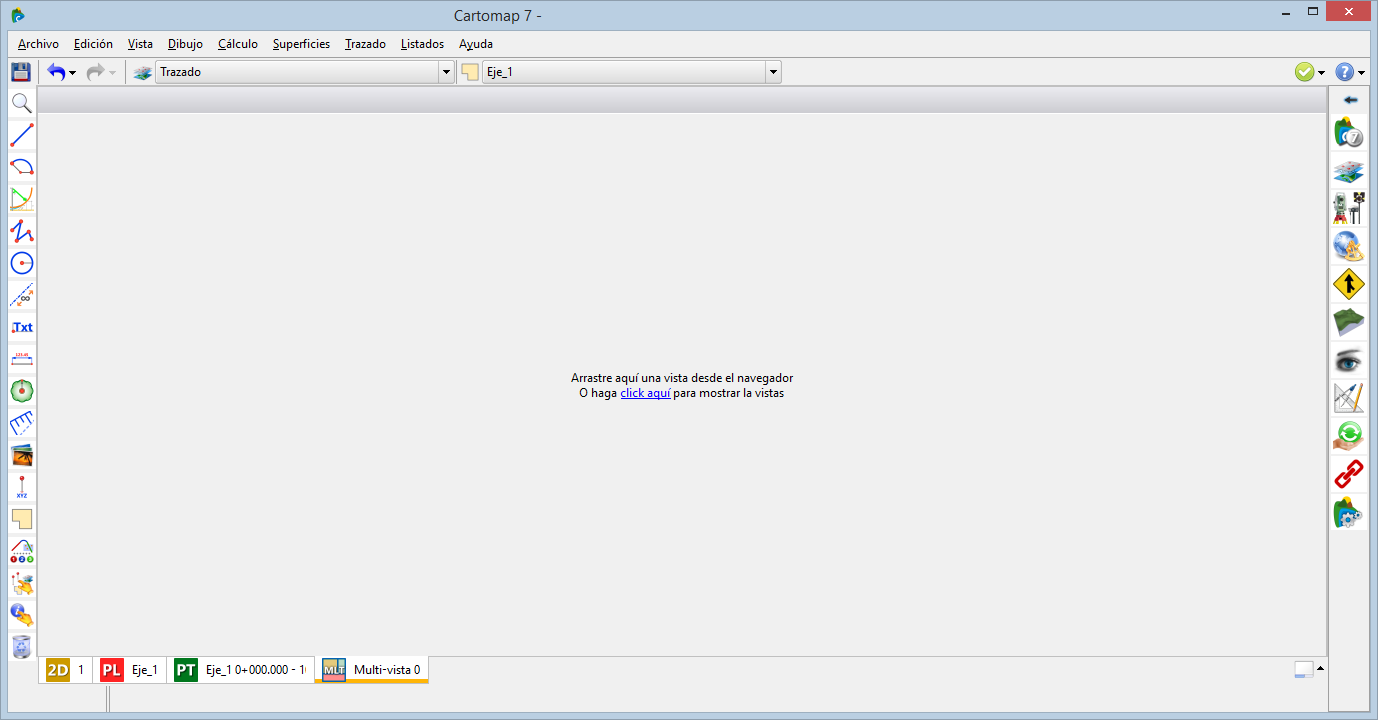This screenshot has width=1378, height=720.
Task: Click the yellow polygon icon beside Eje_1 box
Action: (x=469, y=72)
